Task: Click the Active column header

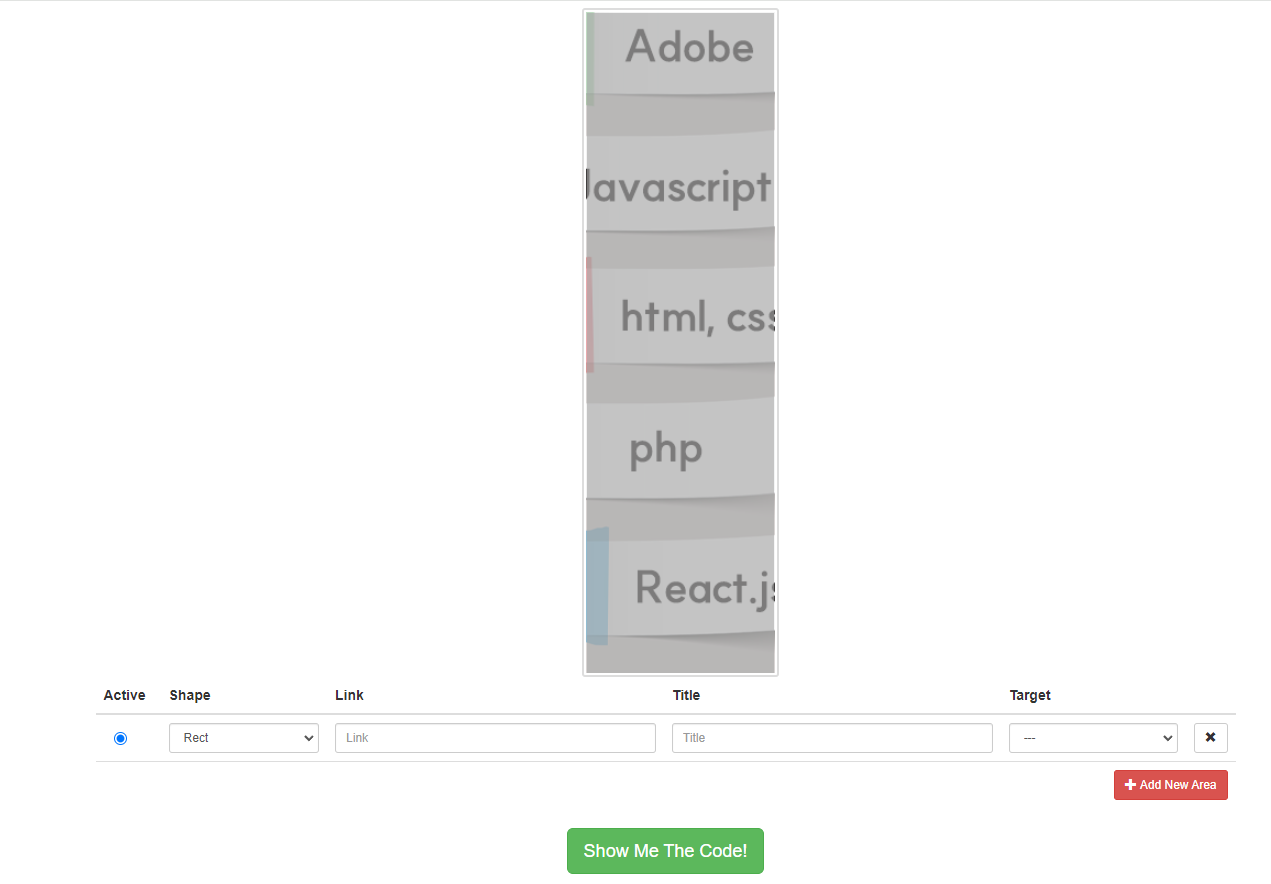Action: (x=124, y=695)
